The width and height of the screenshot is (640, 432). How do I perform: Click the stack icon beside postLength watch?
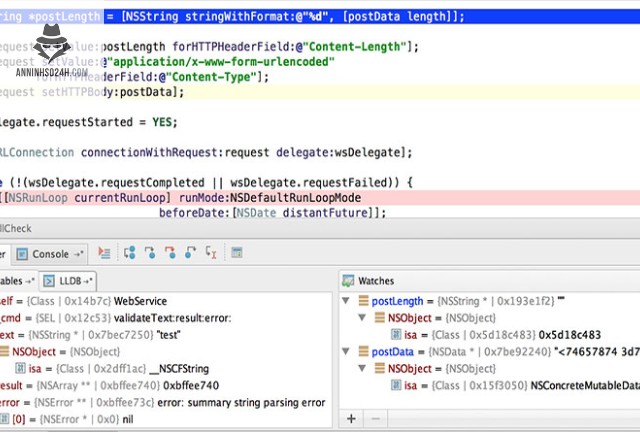point(363,301)
